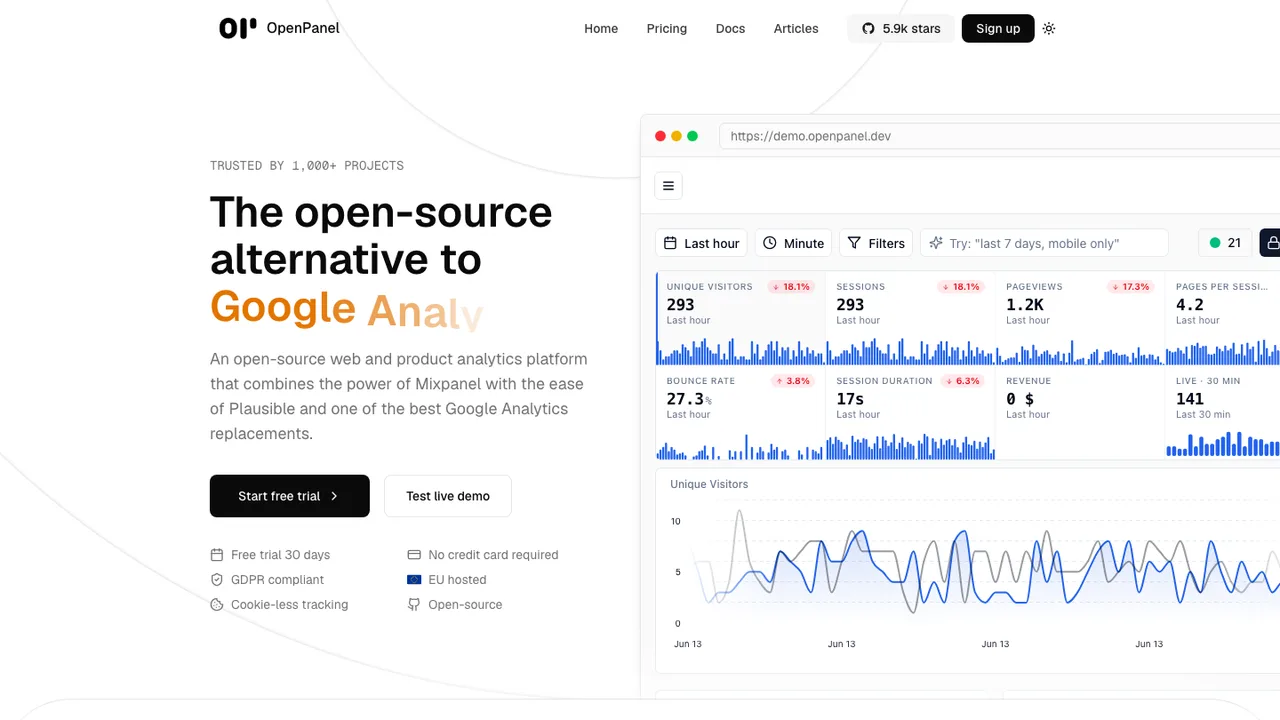Click the OpenPanel brand name
The width and height of the screenshot is (1280, 720).
303,28
